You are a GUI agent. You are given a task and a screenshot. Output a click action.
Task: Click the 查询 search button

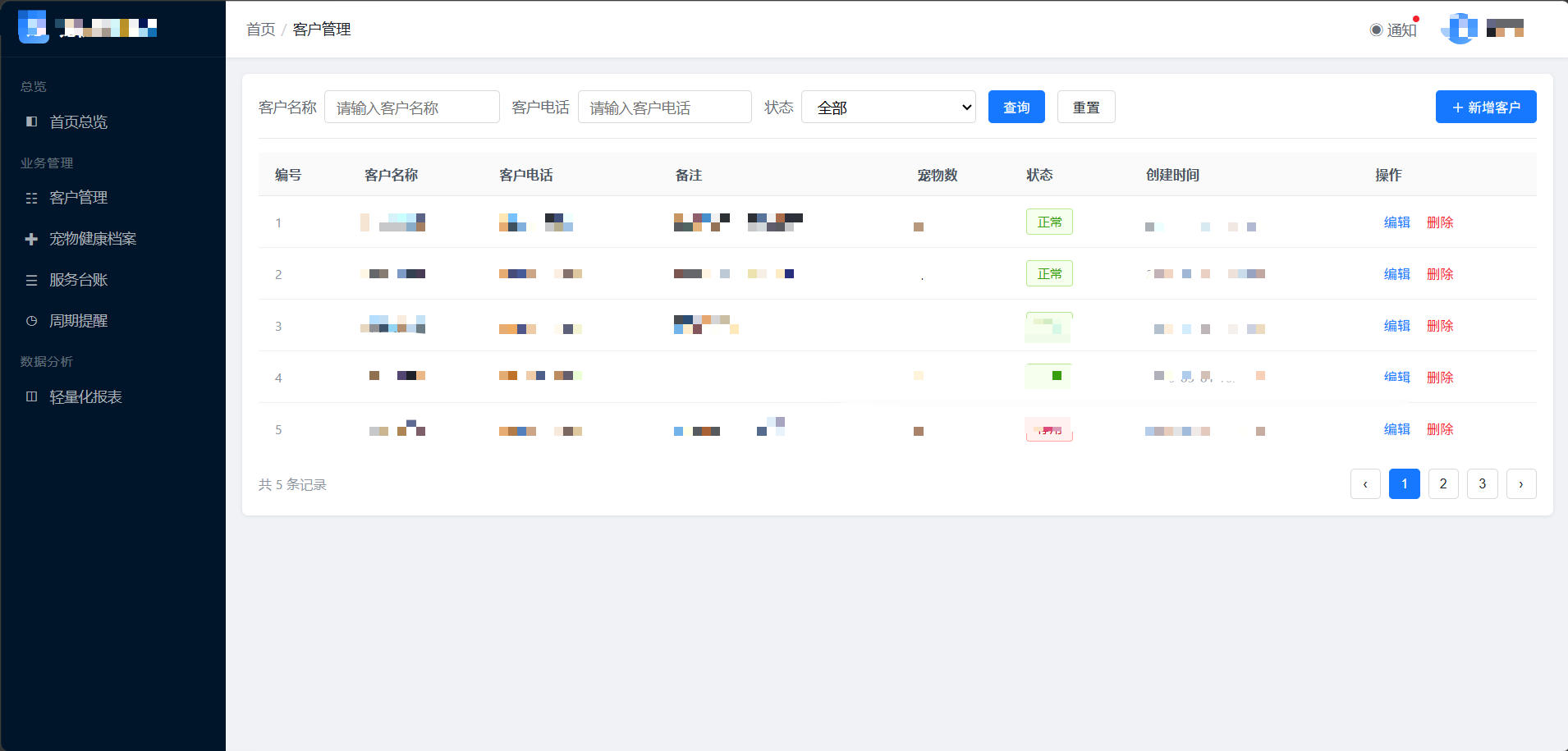coord(1016,107)
